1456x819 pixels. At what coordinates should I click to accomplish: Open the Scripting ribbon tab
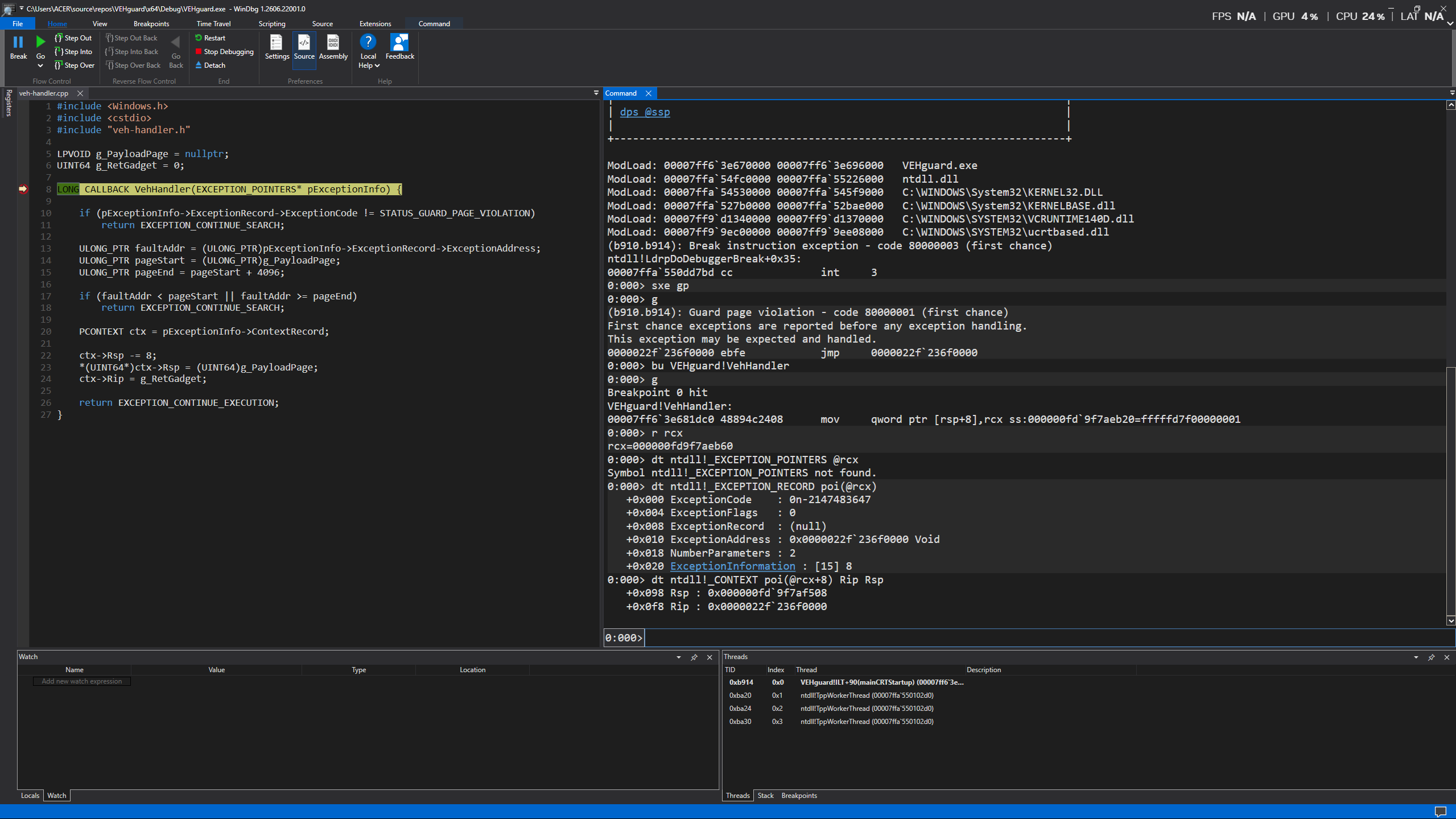click(272, 23)
